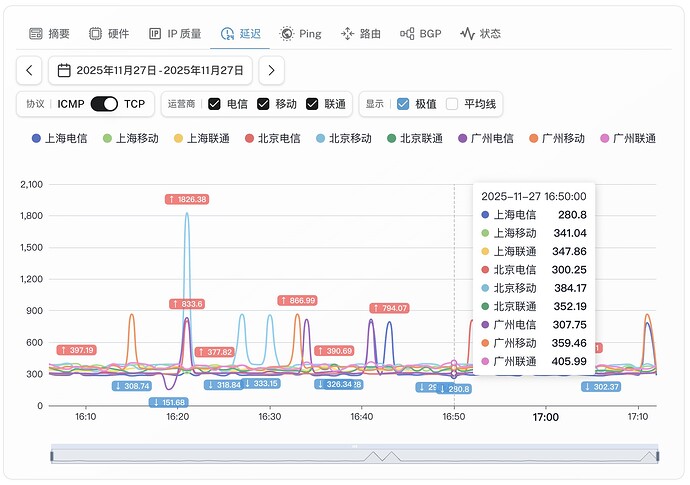The image size is (690, 485).
Task: Switch to the 硬件 hardware tab
Action: click(109, 34)
